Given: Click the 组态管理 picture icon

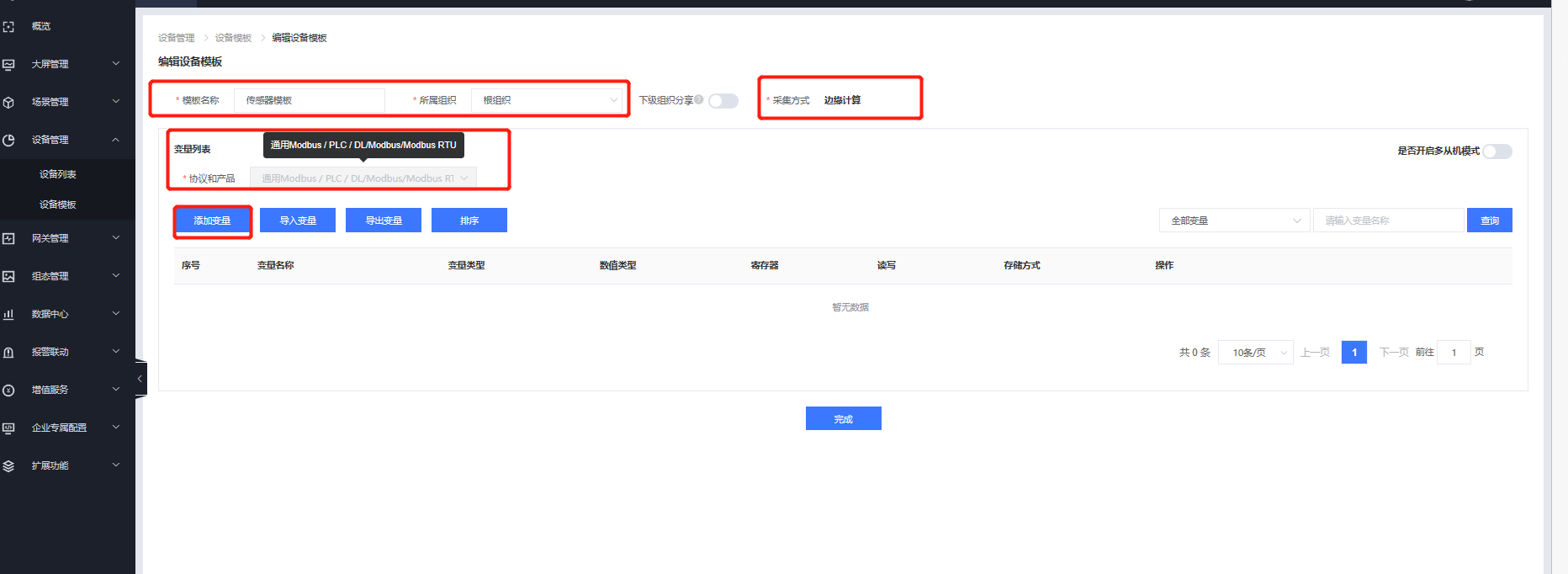Looking at the screenshot, I should tap(8, 277).
